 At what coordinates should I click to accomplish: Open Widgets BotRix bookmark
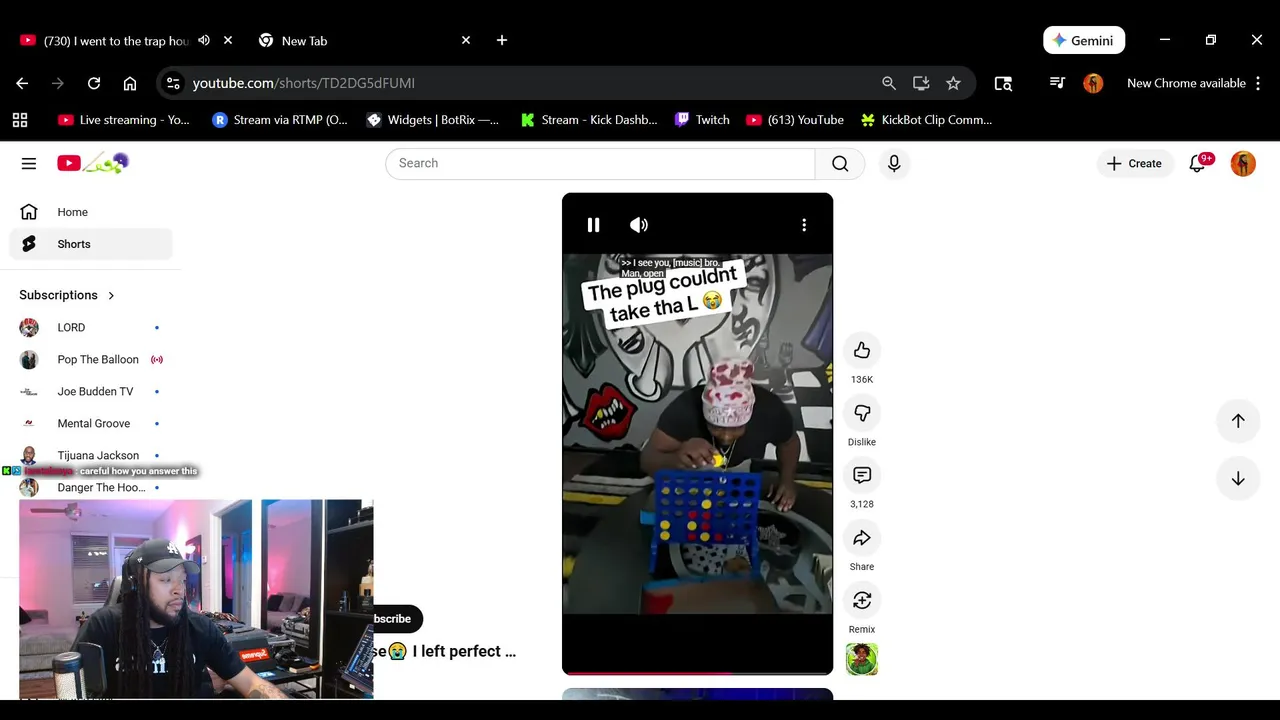[x=433, y=120]
